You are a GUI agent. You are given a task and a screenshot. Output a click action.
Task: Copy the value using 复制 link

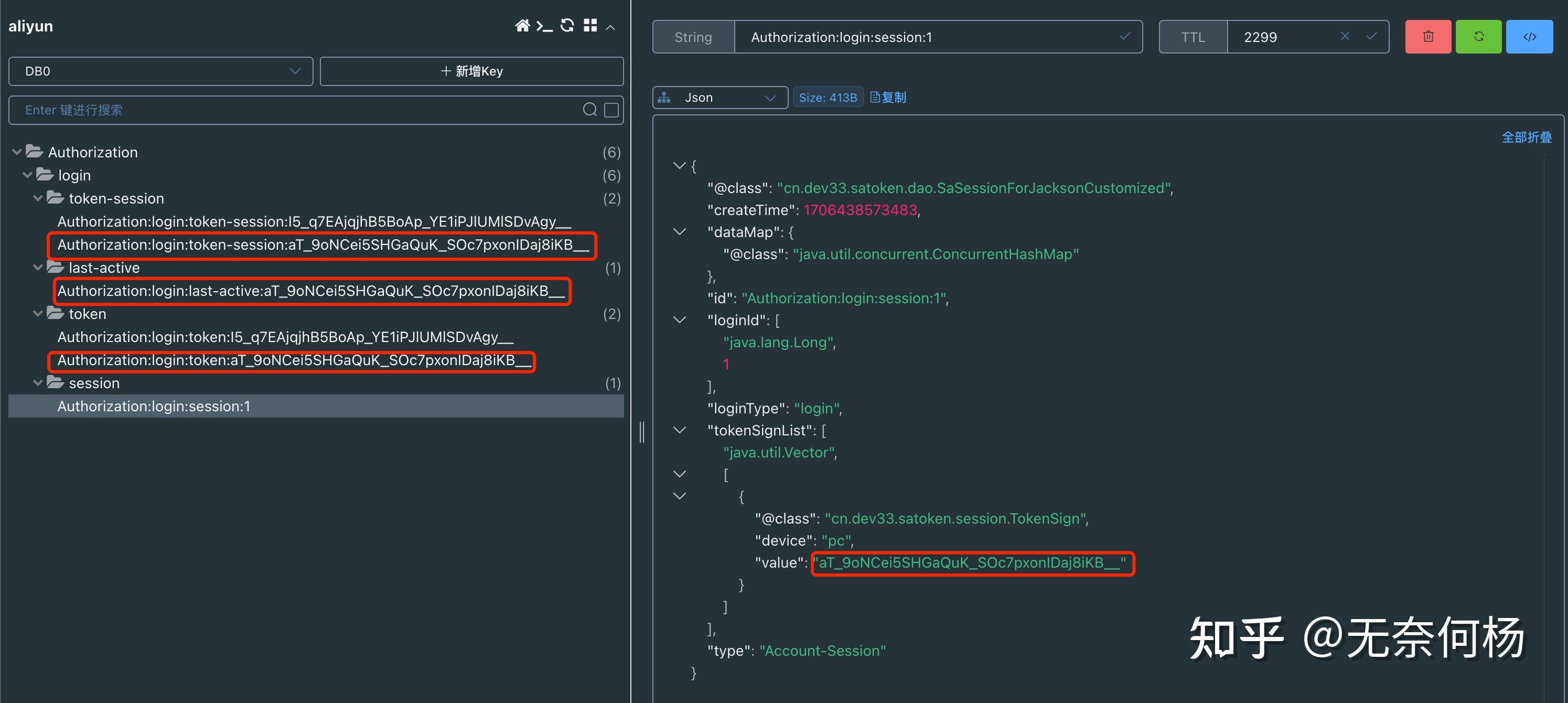pyautogui.click(x=888, y=98)
